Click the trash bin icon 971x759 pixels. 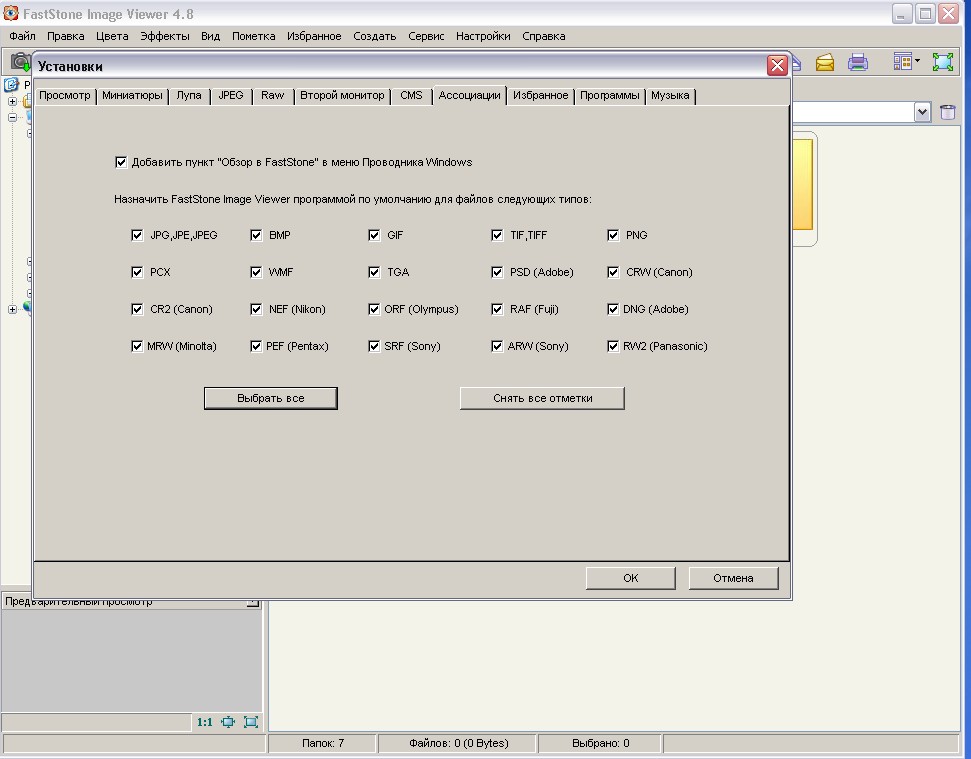947,113
